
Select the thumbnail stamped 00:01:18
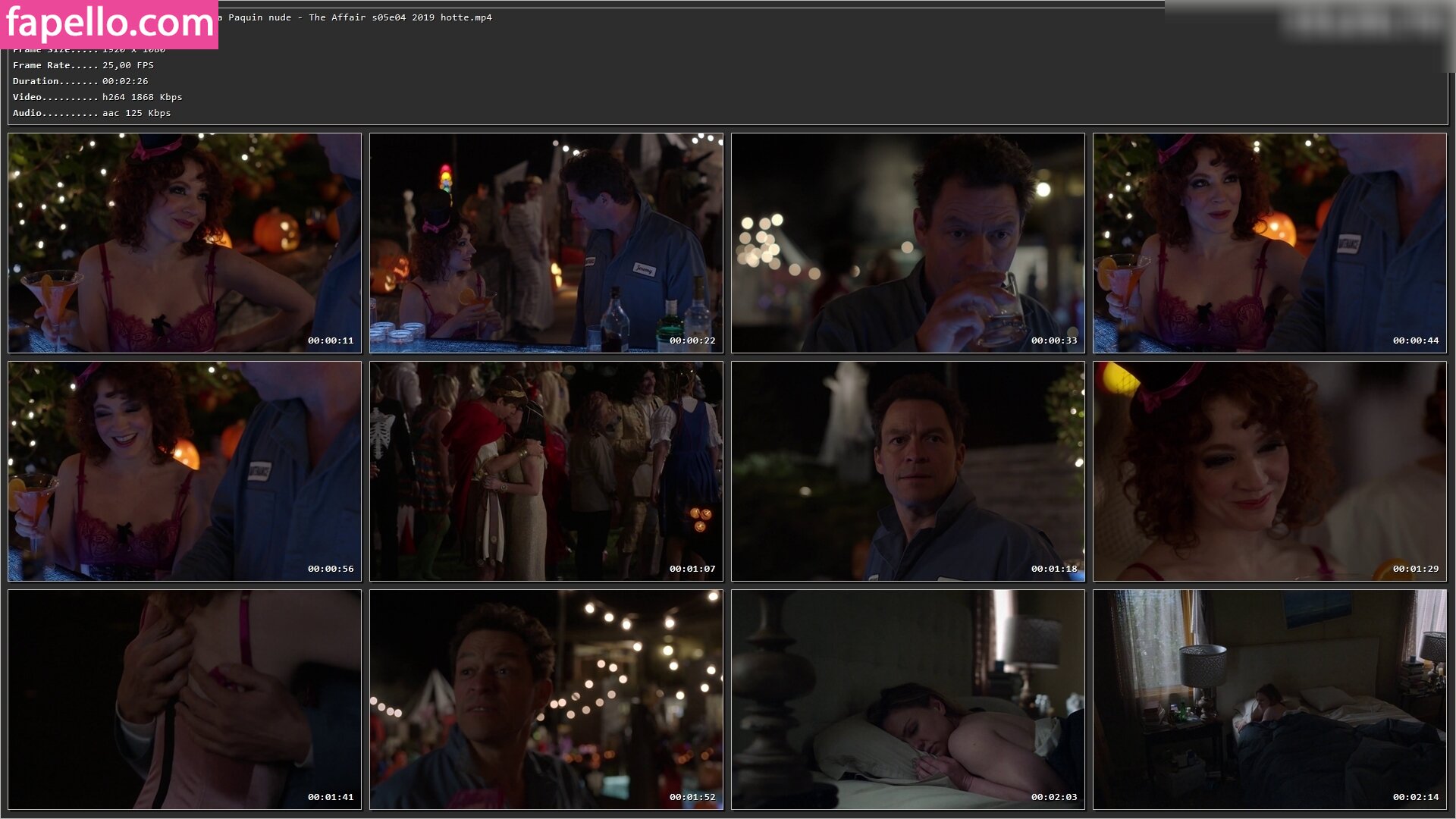pos(908,471)
